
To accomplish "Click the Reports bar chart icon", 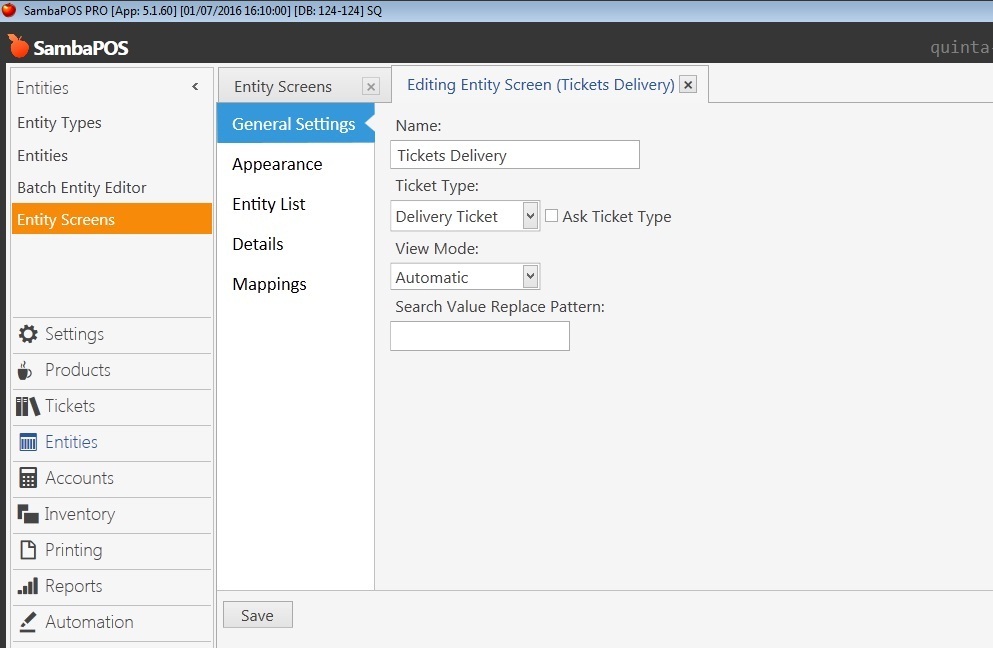I will click(x=28, y=586).
